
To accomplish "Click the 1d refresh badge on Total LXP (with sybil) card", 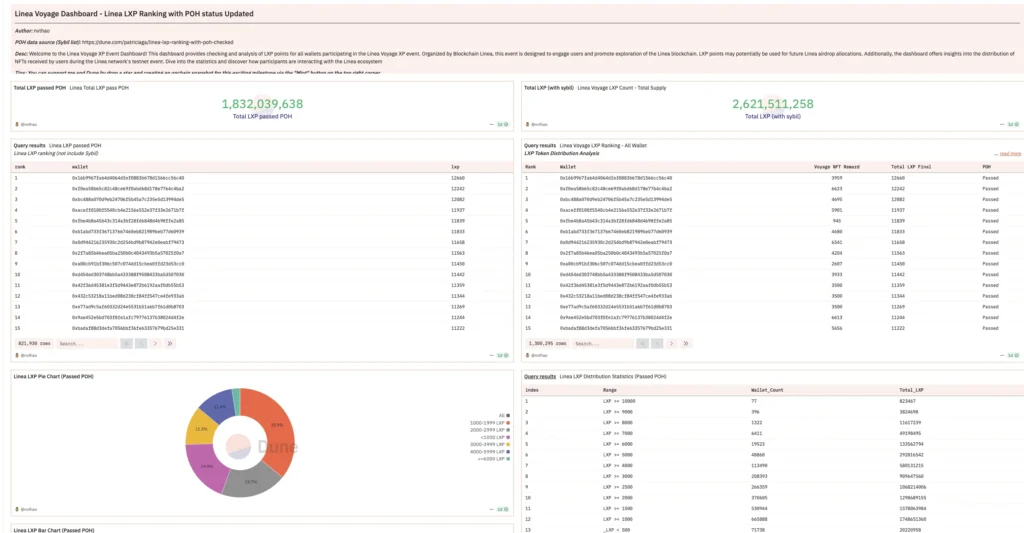I will (1012, 124).
